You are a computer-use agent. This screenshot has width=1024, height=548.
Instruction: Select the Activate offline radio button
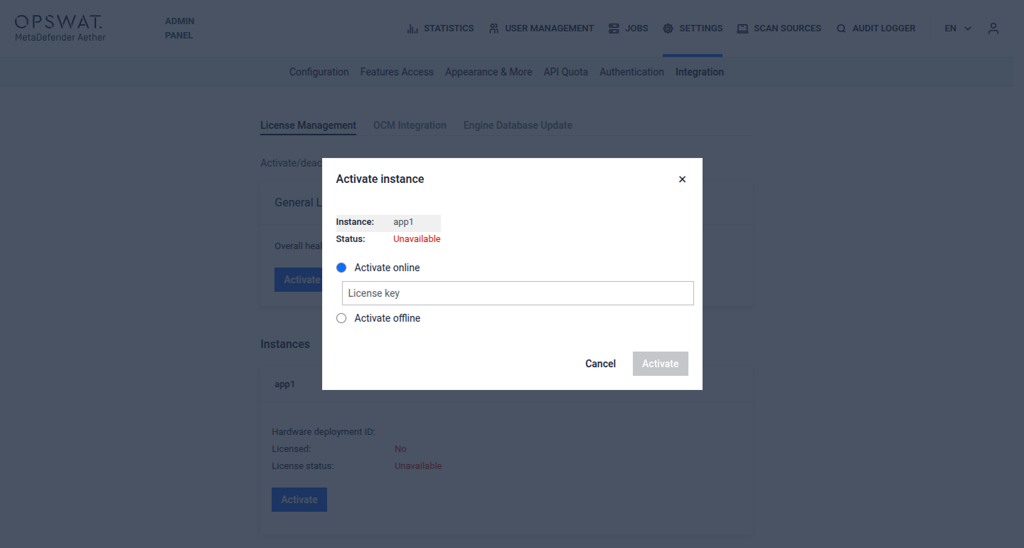pyautogui.click(x=342, y=318)
